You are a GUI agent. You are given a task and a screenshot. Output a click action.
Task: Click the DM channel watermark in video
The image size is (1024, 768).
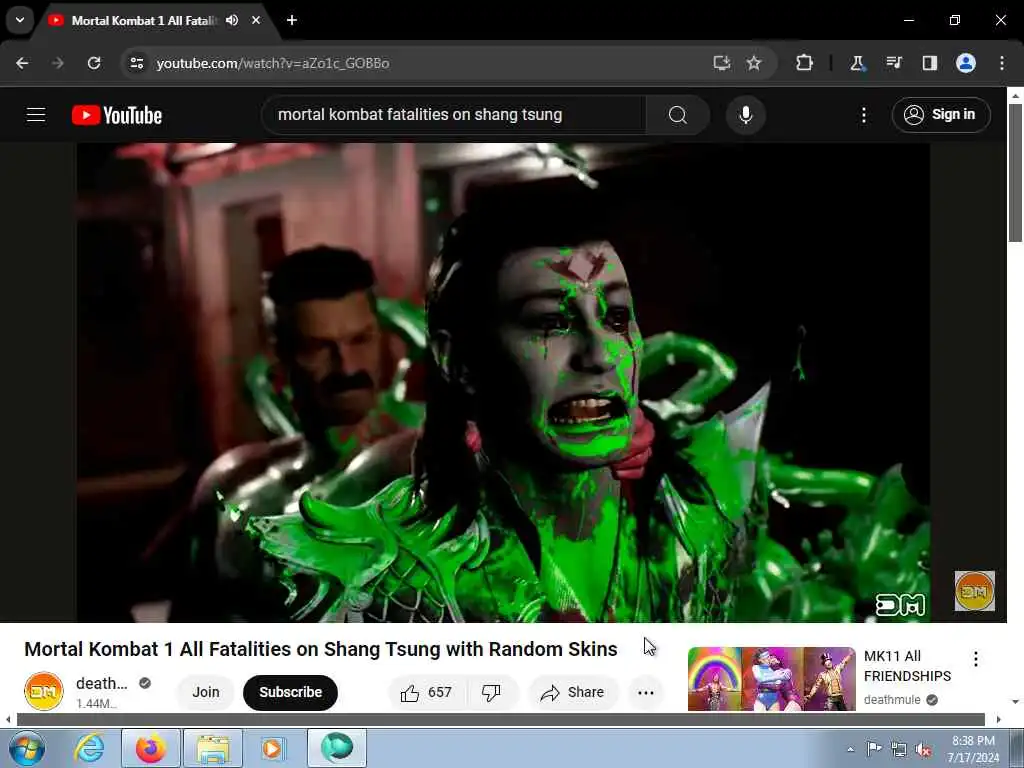click(974, 591)
